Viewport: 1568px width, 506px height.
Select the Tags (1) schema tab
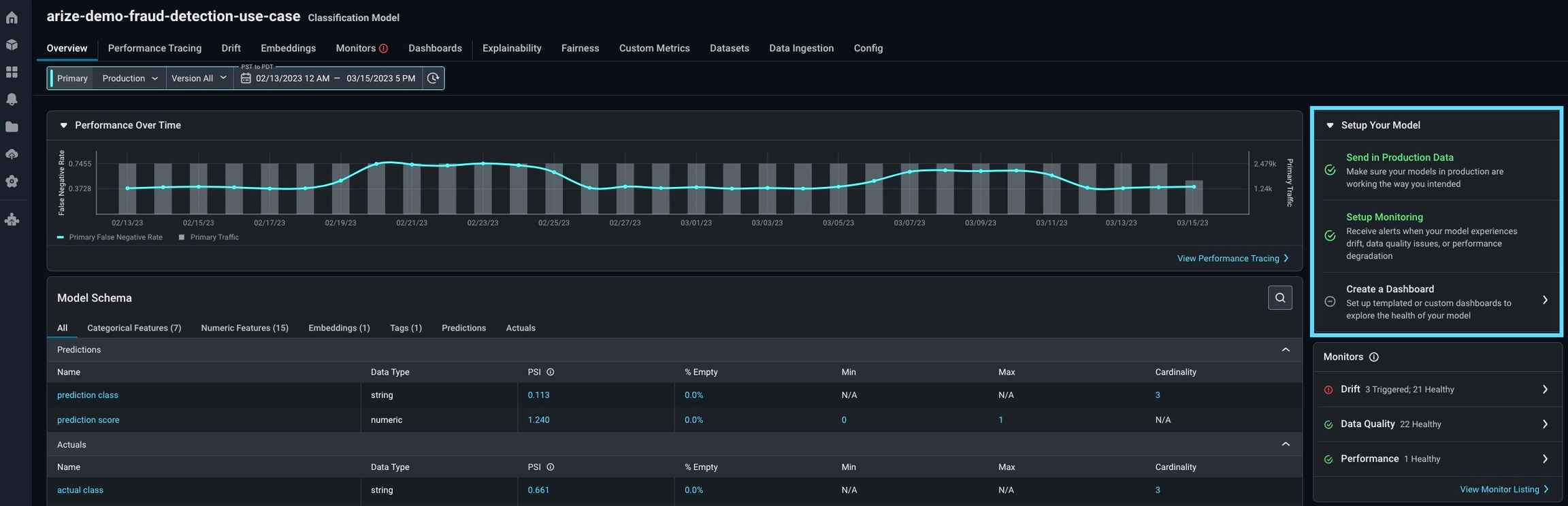406,328
